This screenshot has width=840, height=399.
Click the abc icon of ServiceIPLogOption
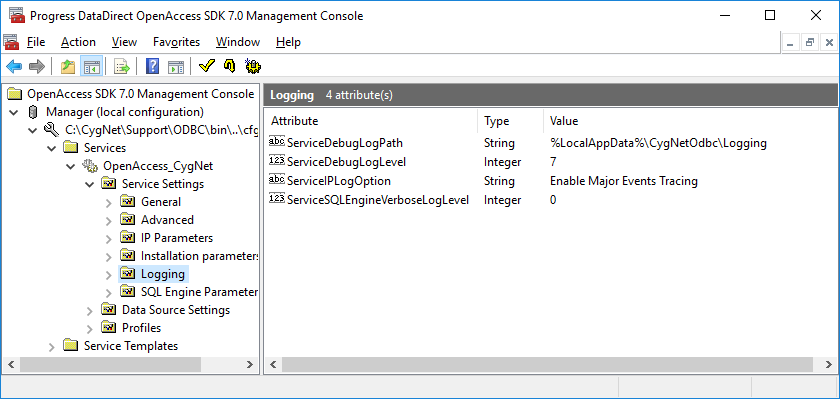(276, 180)
